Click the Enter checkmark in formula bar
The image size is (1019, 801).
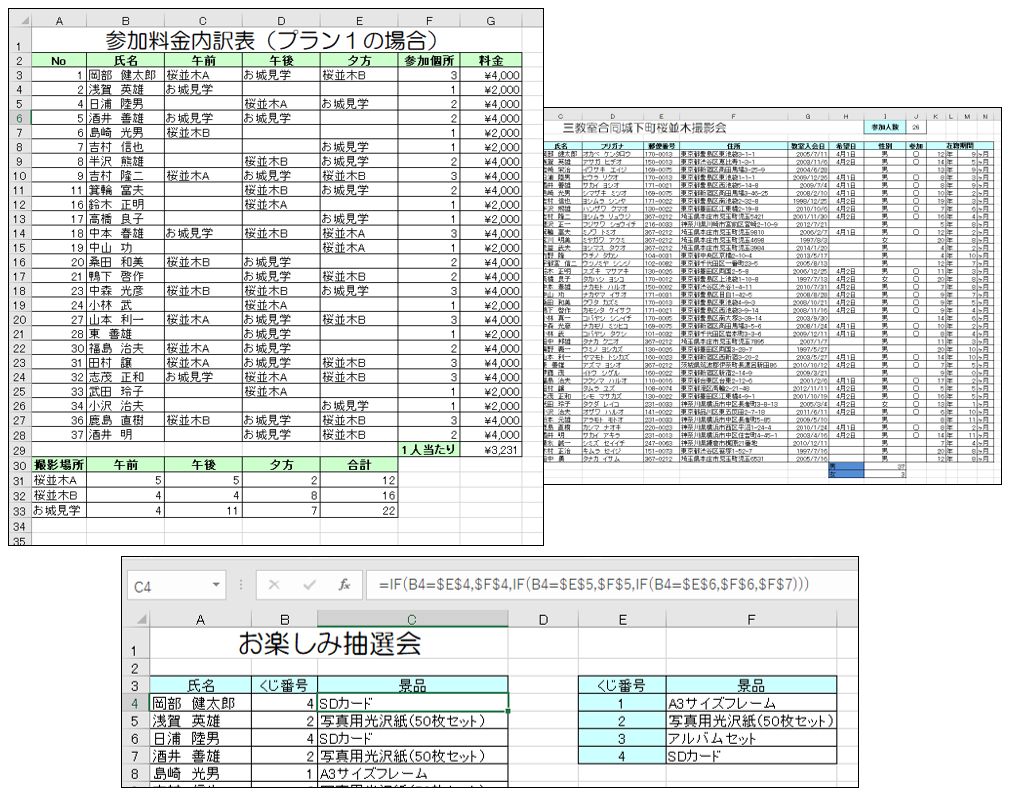click(309, 585)
